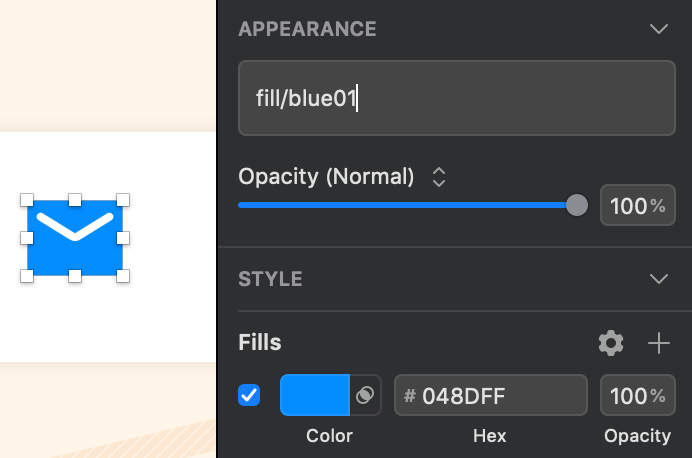This screenshot has width=692, height=458.
Task: Add a new fill with plus icon
Action: (x=658, y=343)
